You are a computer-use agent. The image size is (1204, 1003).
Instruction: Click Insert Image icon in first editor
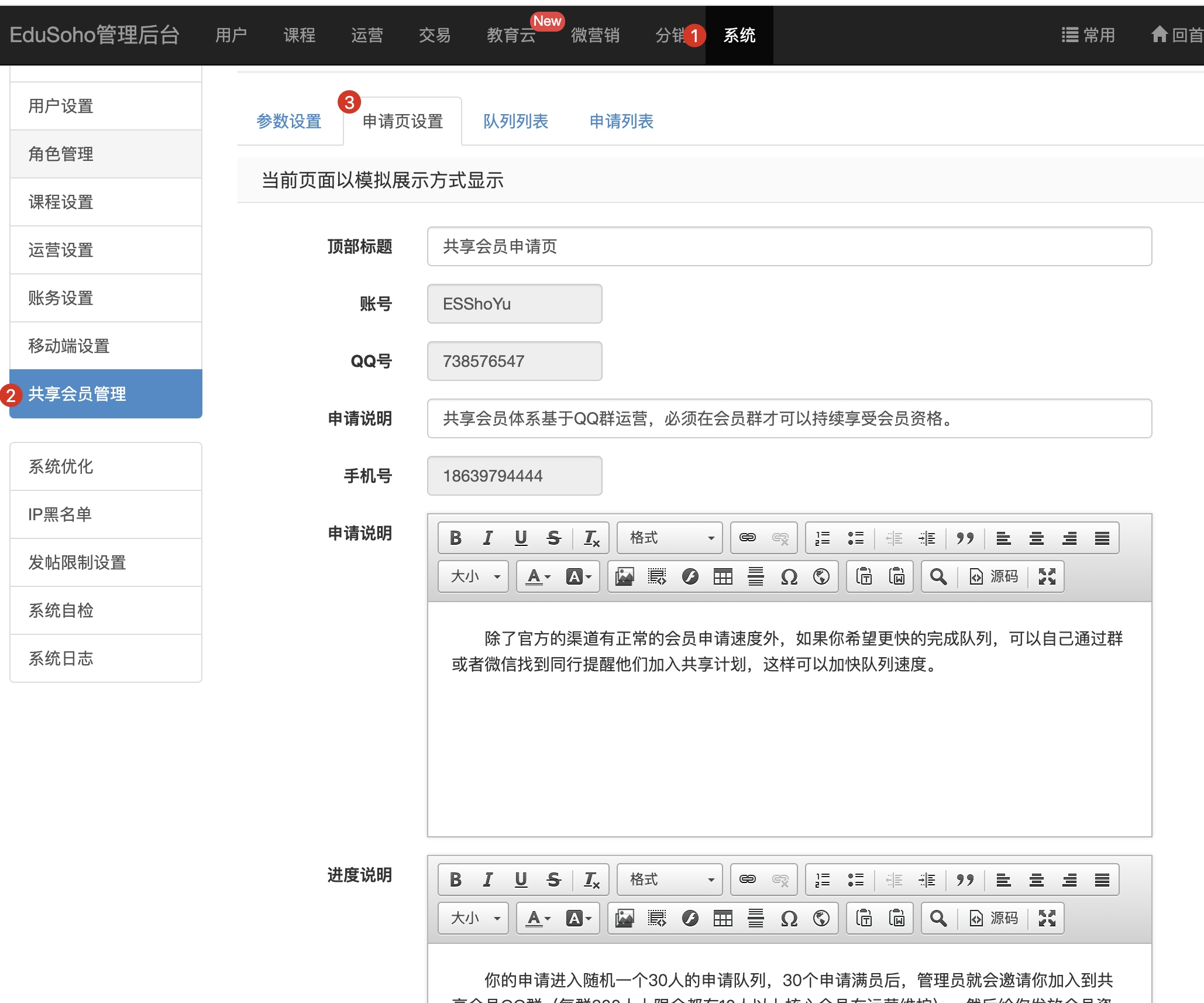pyautogui.click(x=624, y=576)
